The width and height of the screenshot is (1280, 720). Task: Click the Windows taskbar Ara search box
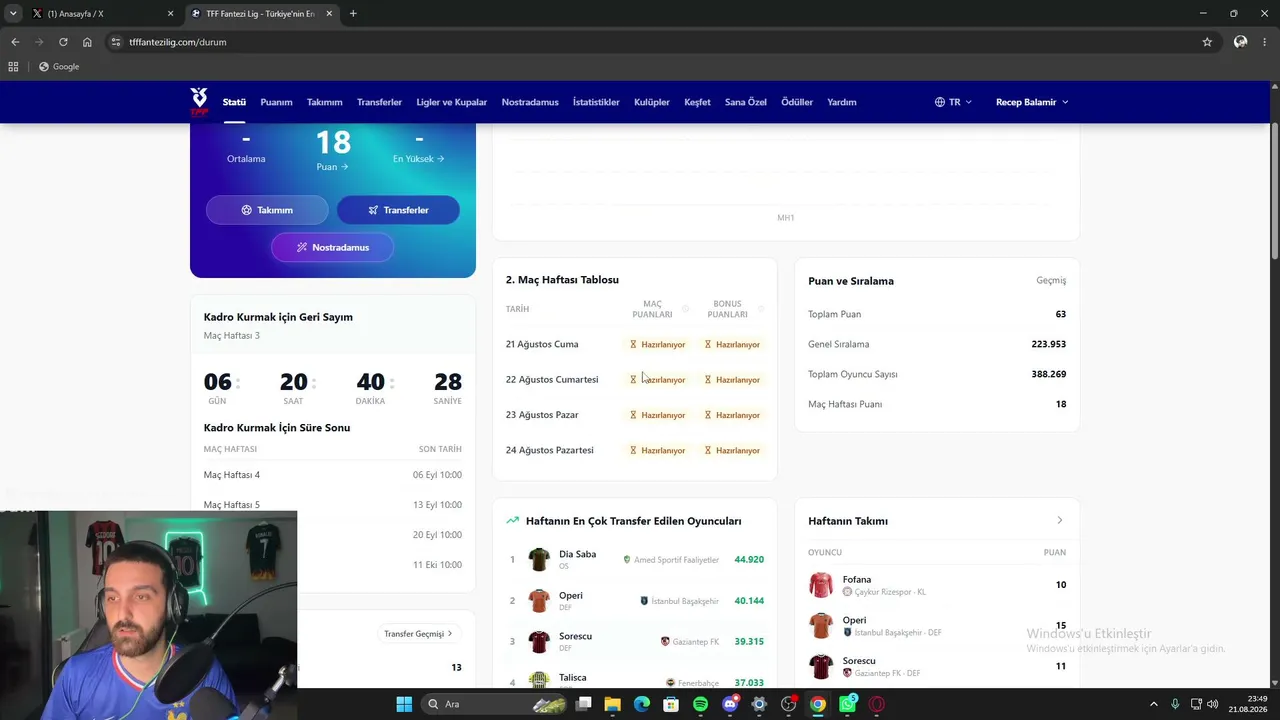492,704
